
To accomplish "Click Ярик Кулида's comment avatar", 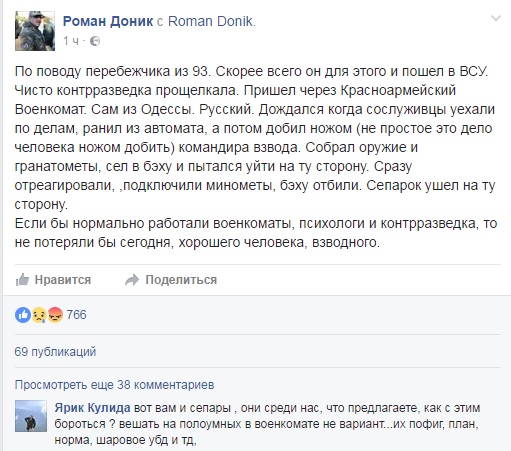I will tap(31, 416).
